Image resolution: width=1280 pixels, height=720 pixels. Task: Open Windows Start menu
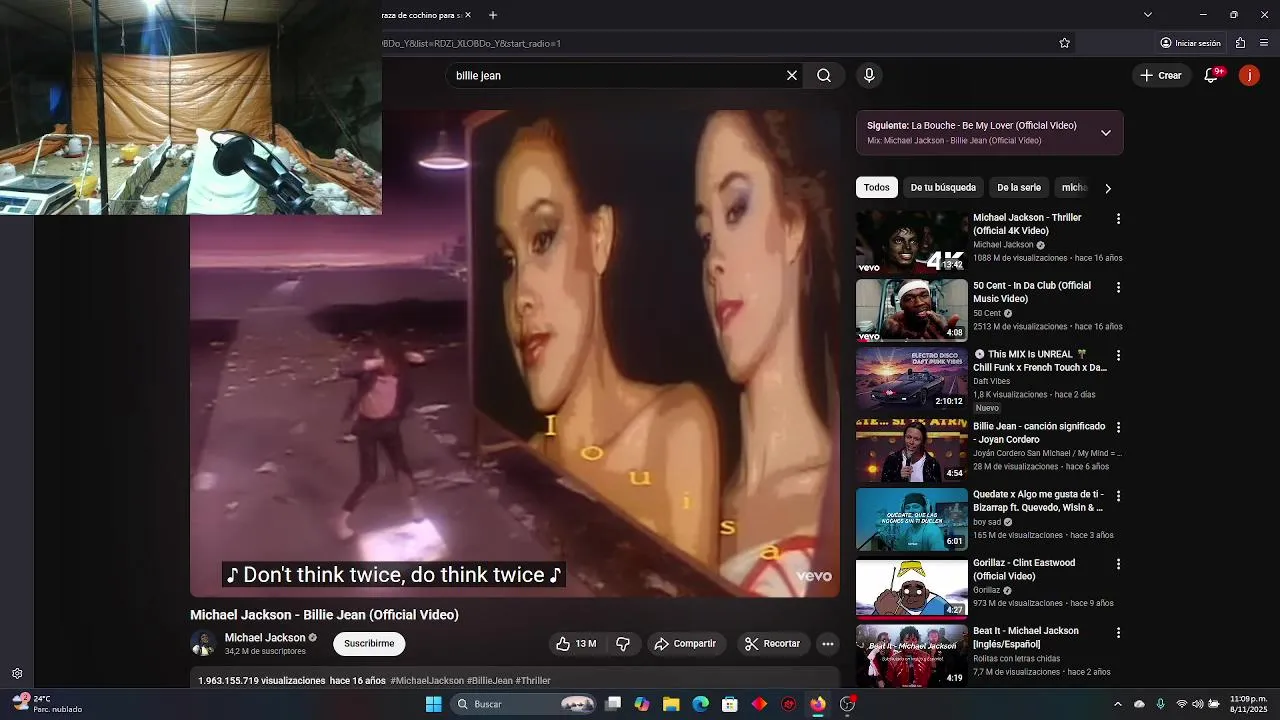tap(433, 704)
